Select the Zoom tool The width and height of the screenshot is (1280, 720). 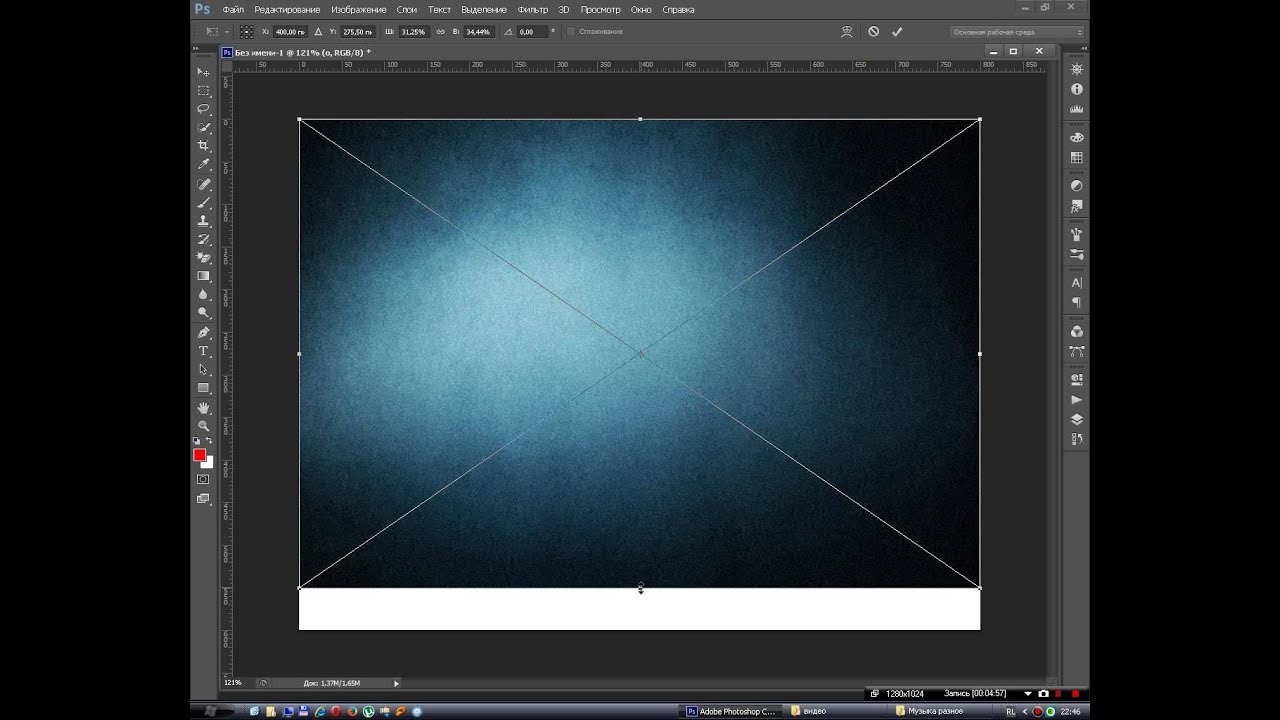[204, 425]
